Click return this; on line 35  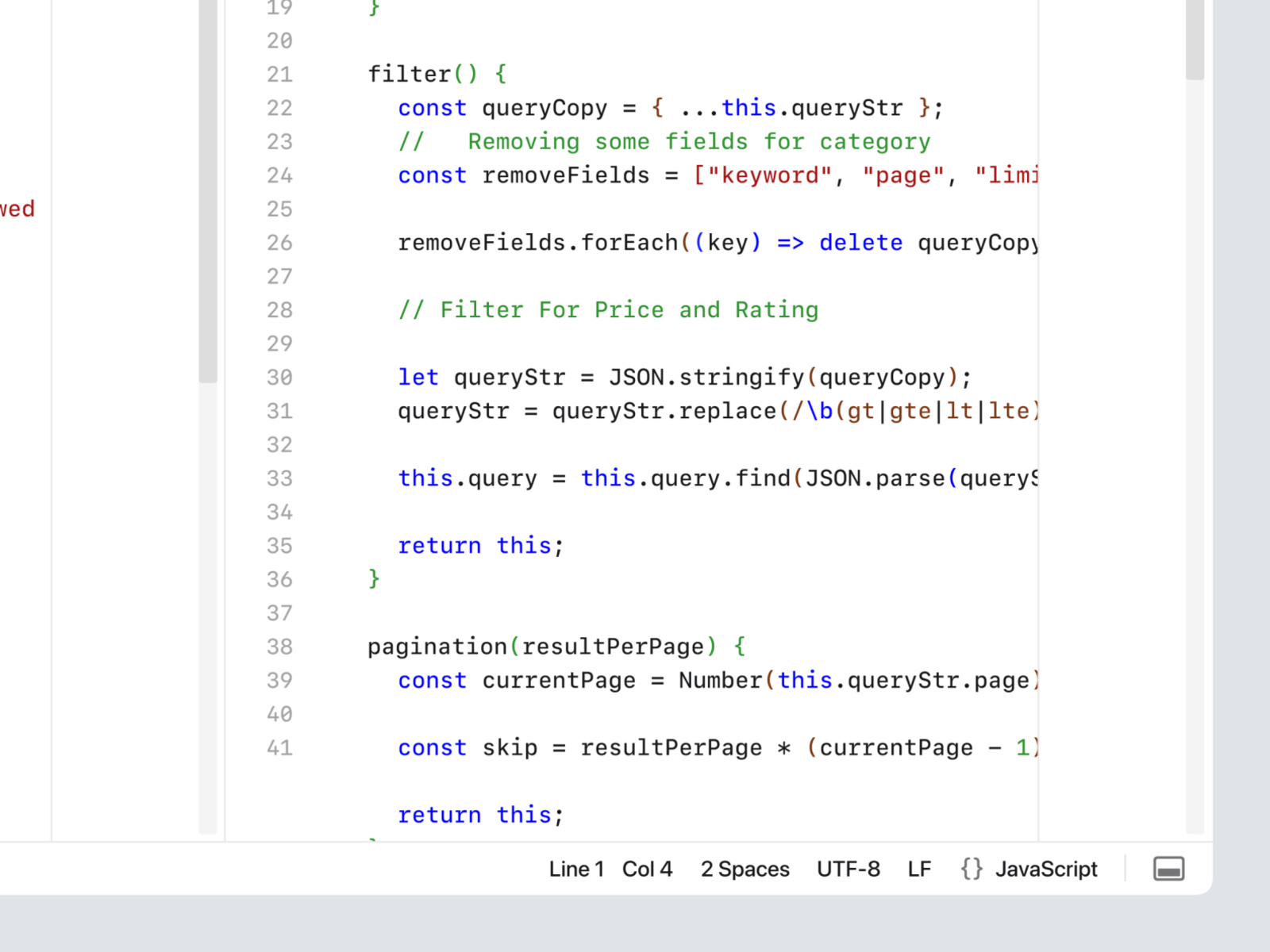479,545
